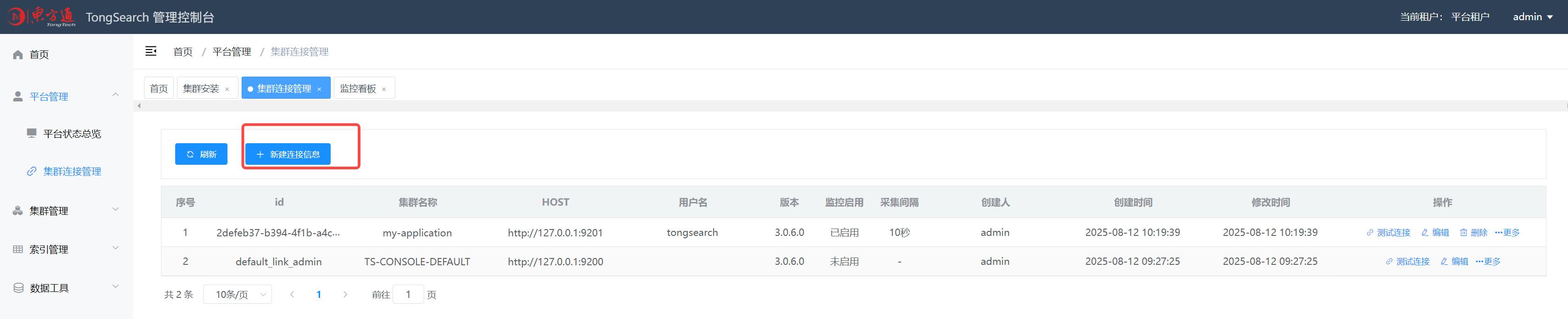Click the 共 2 条 total count
The width and height of the screenshot is (1568, 319).
tap(178, 295)
